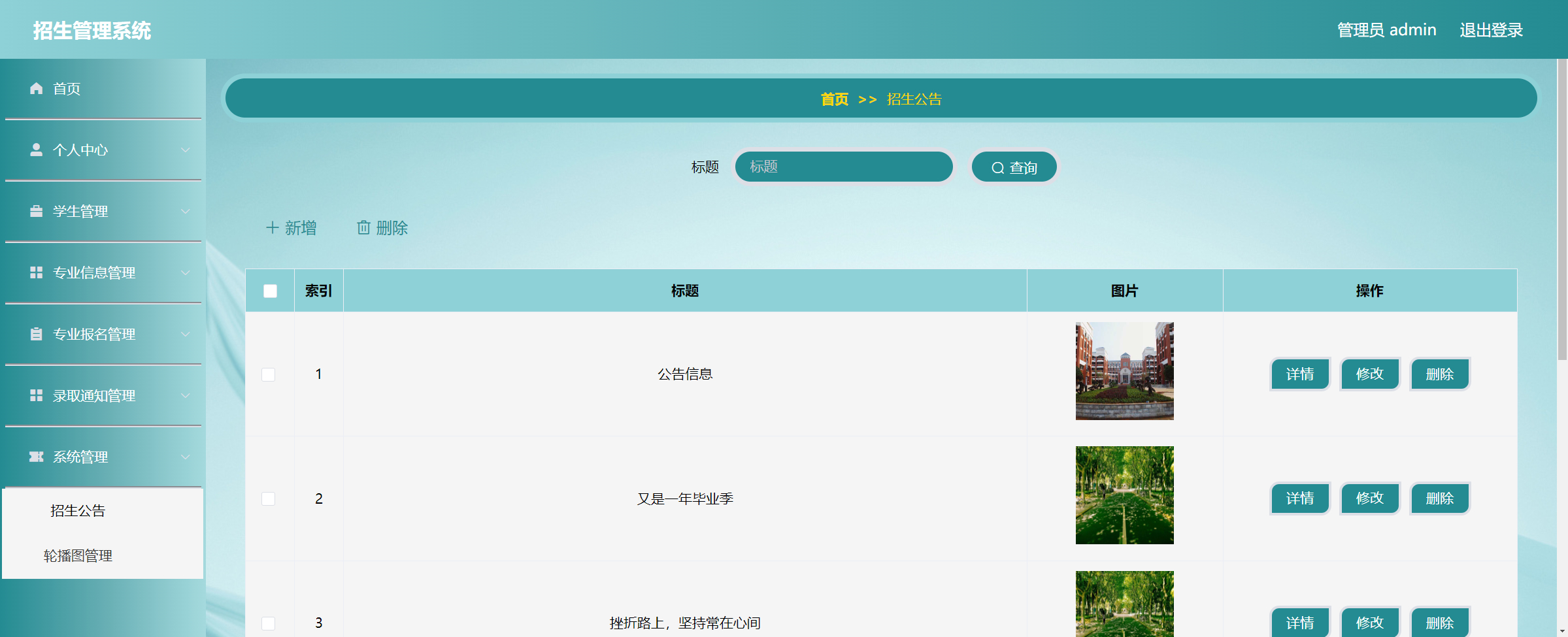This screenshot has width=1568, height=637.
Task: Click the plus icon next to 新增
Action: (273, 227)
